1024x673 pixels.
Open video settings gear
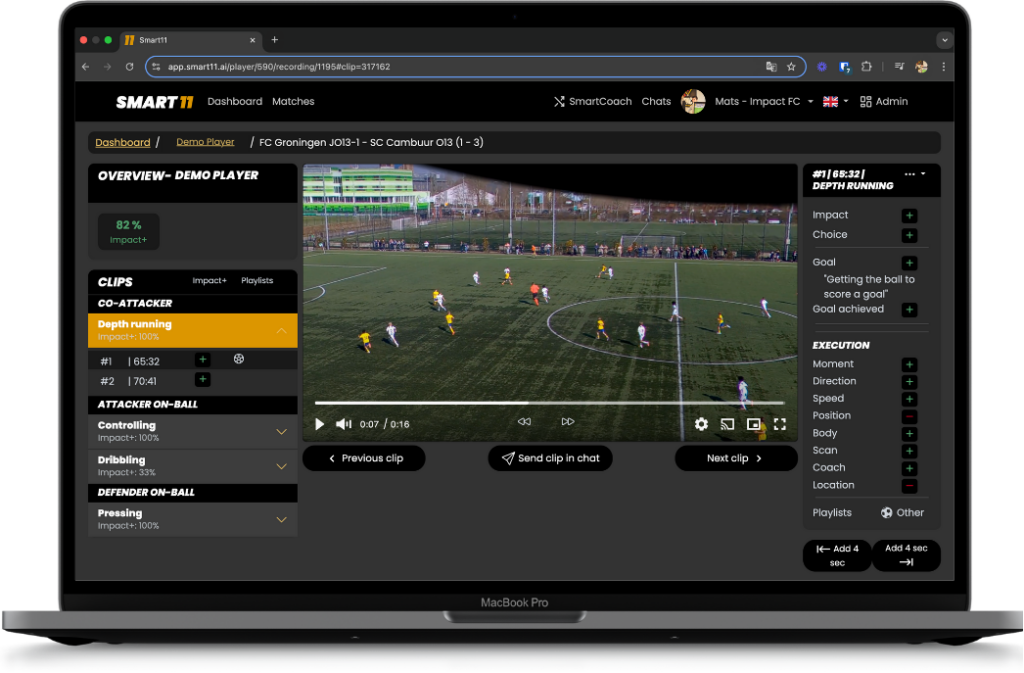click(x=701, y=424)
